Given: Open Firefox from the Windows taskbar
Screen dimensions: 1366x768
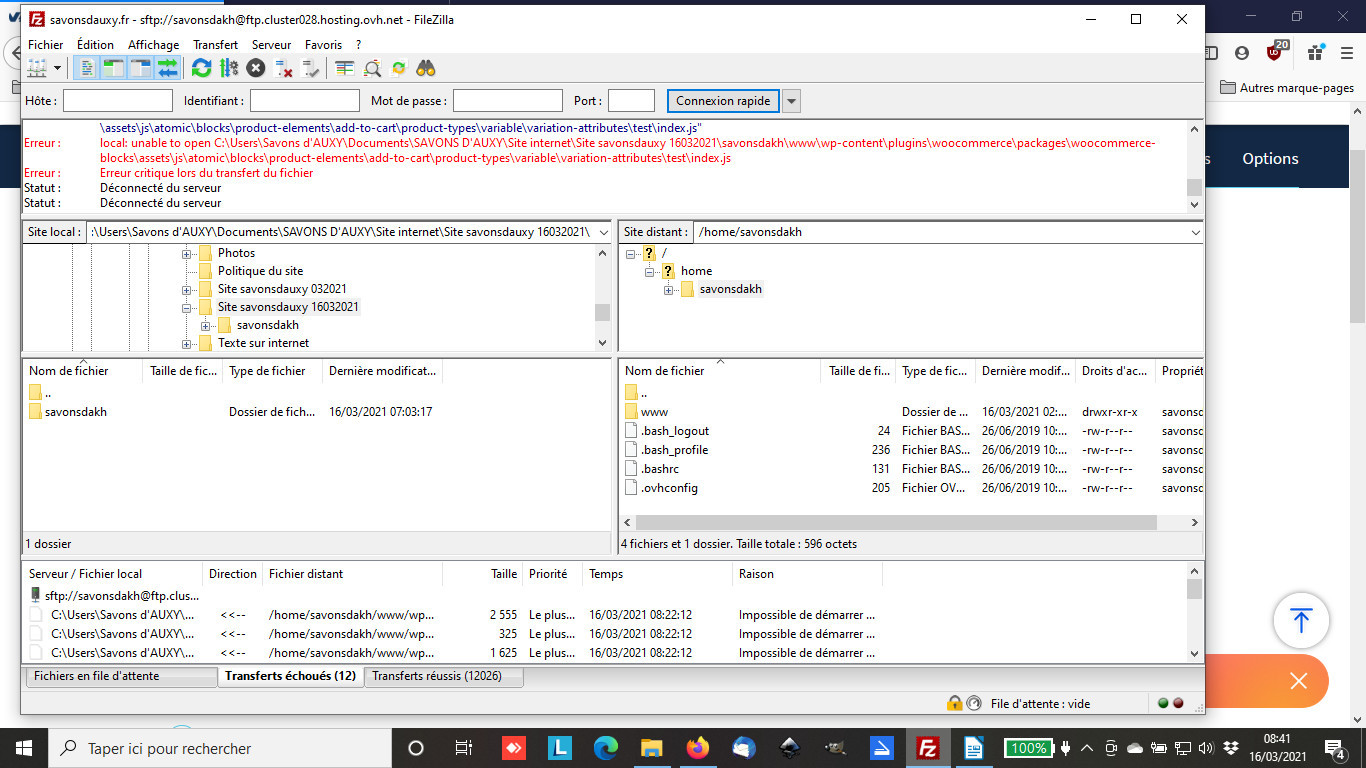Looking at the screenshot, I should 696,748.
